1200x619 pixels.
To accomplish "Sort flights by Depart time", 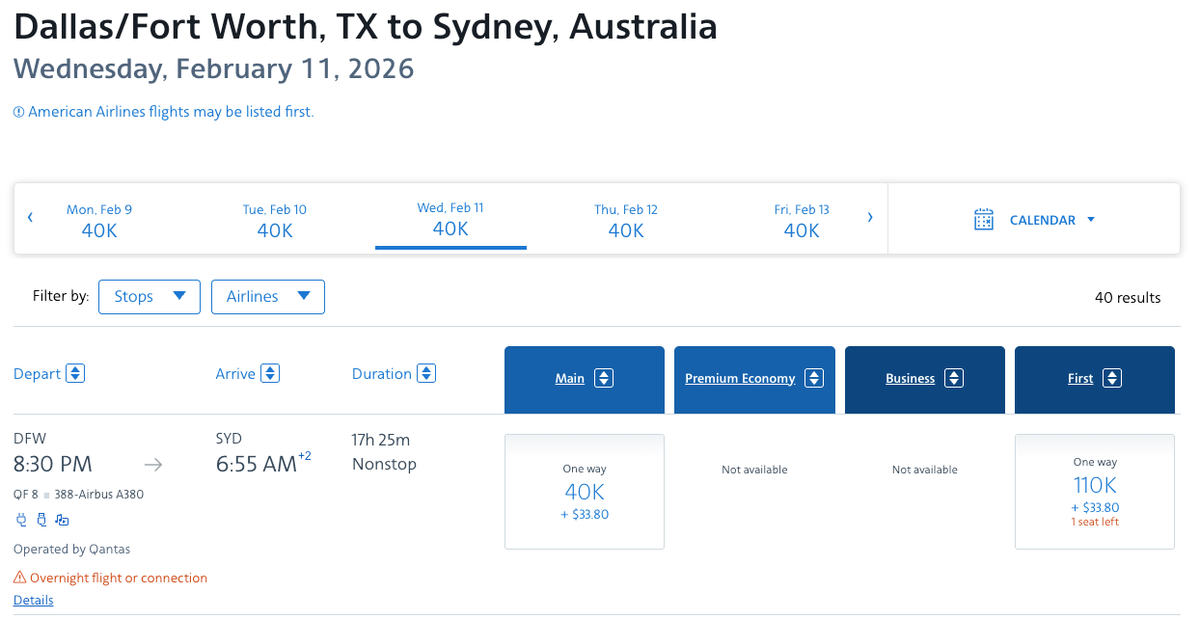I will tap(76, 373).
